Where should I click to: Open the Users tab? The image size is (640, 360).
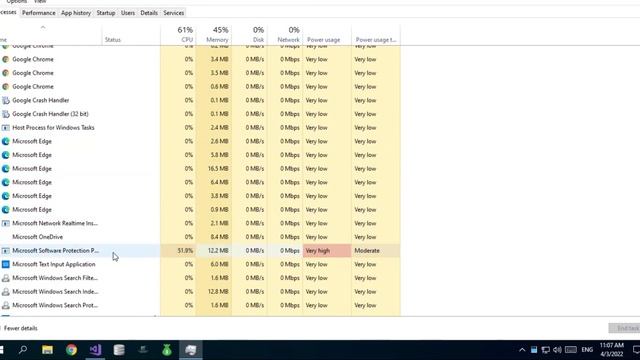(128, 13)
